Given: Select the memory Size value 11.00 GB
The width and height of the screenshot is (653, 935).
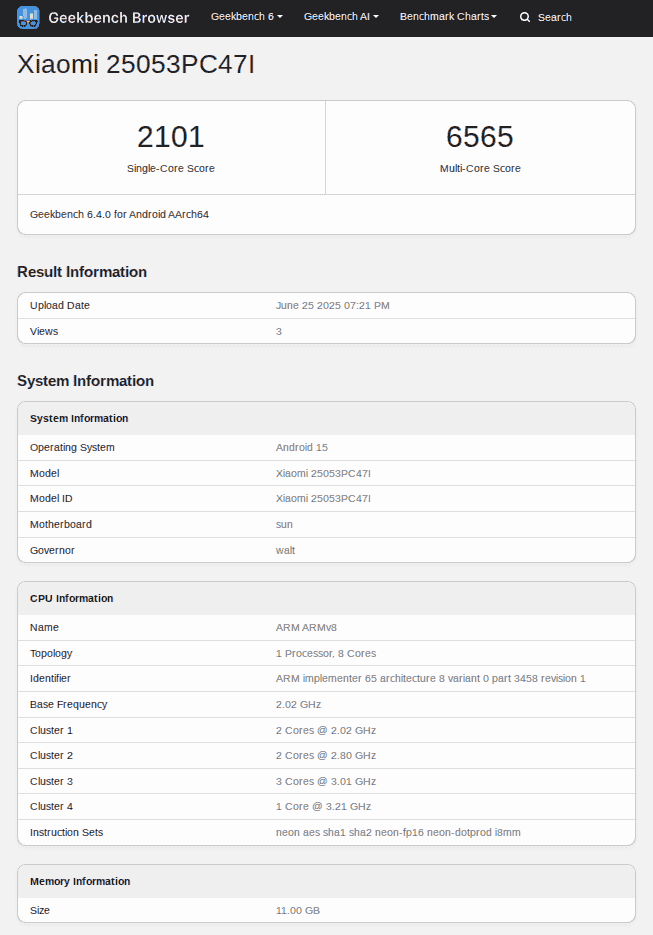Looking at the screenshot, I should pos(297,910).
